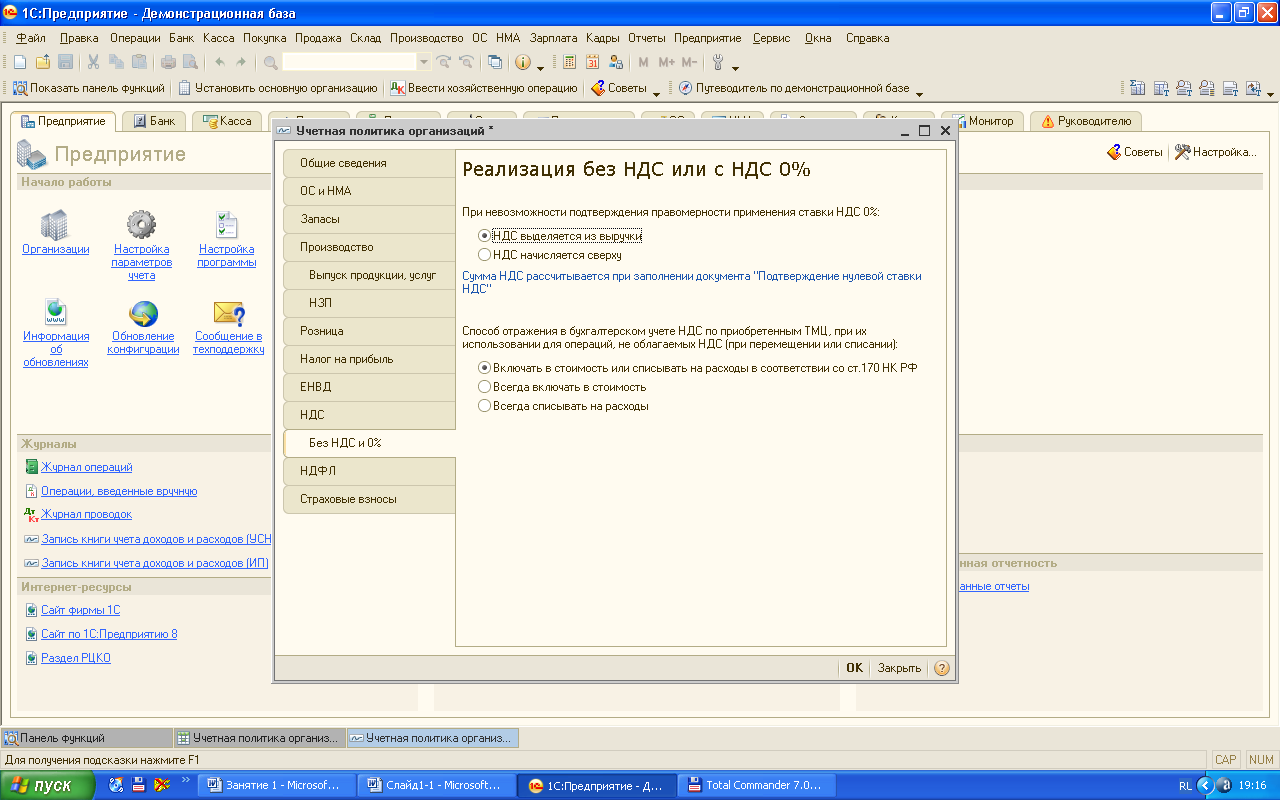The width and height of the screenshot is (1280, 800).
Task: Click the user information icon next to Calendar
Action: pyautogui.click(x=615, y=62)
